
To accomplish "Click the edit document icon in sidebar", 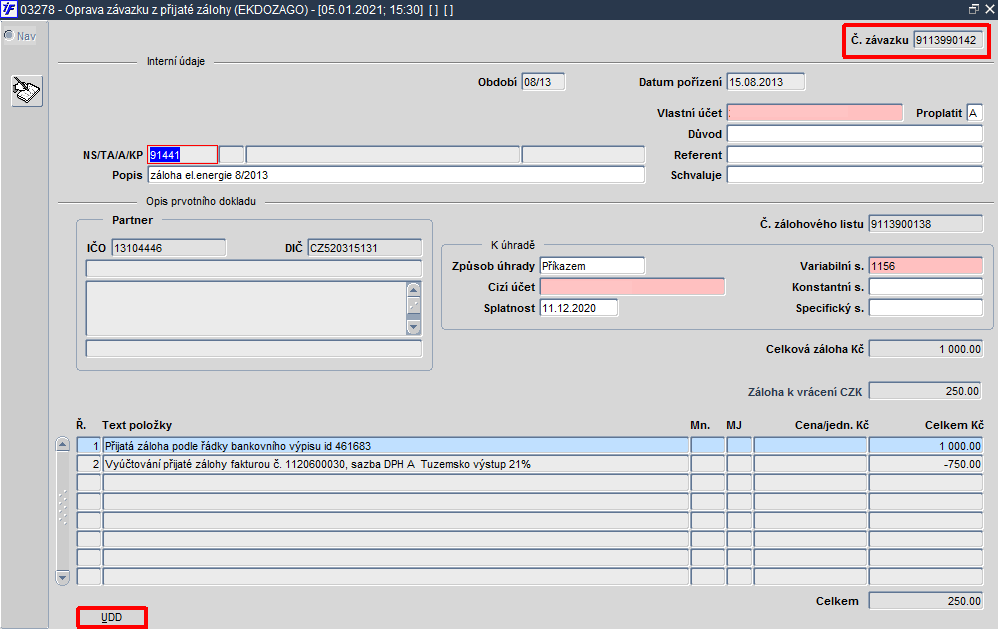I will point(27,90).
